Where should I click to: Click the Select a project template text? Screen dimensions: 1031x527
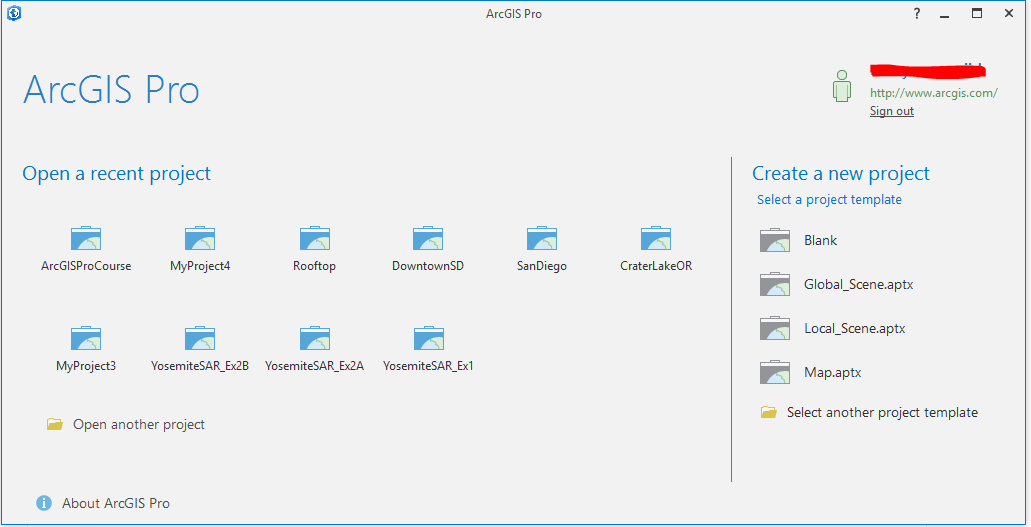(829, 199)
